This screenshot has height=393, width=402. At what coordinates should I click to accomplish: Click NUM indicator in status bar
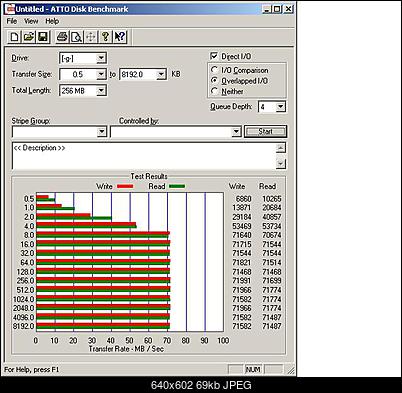tap(253, 369)
